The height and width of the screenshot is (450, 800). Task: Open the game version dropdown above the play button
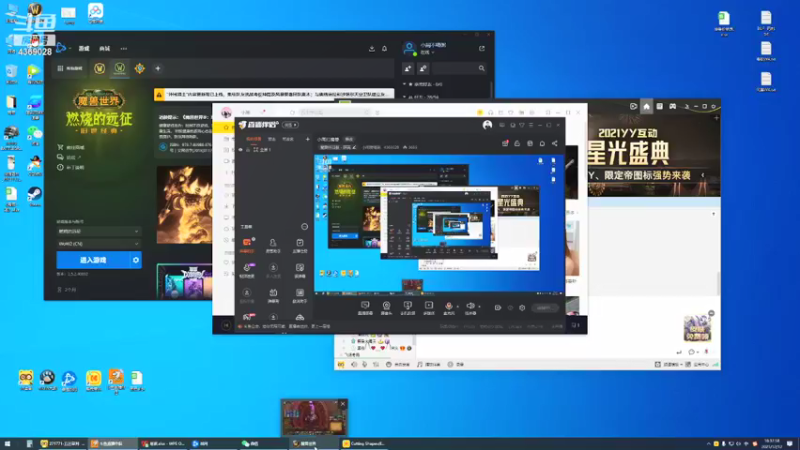point(98,231)
